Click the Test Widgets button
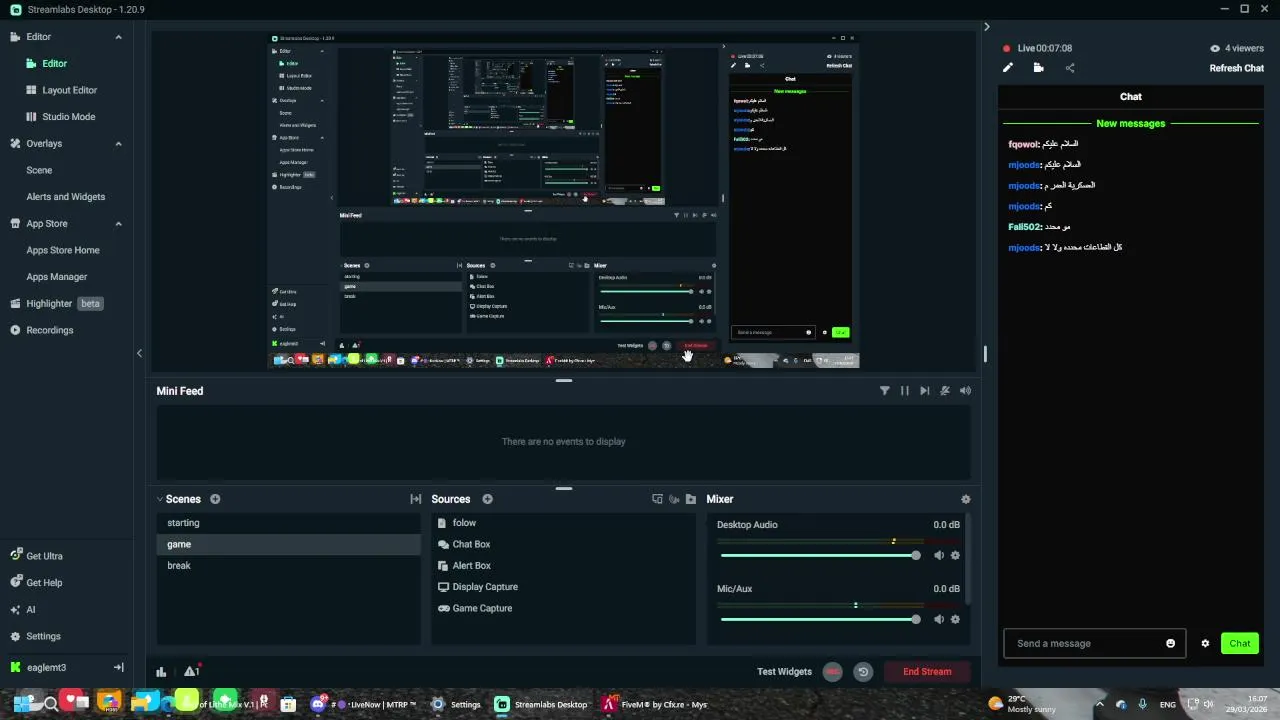The width and height of the screenshot is (1280, 720). pos(784,672)
